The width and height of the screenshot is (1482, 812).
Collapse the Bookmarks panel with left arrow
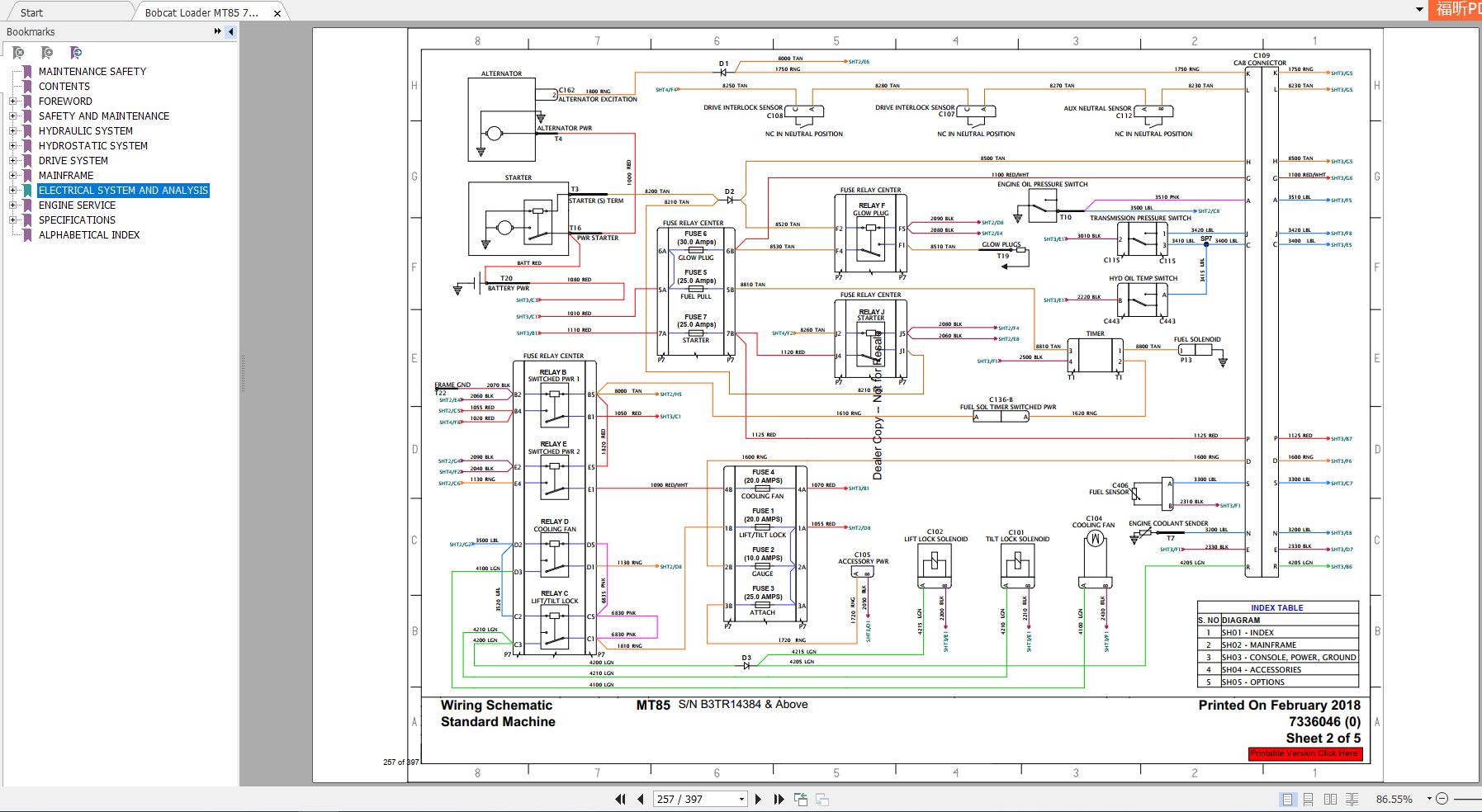pyautogui.click(x=231, y=31)
